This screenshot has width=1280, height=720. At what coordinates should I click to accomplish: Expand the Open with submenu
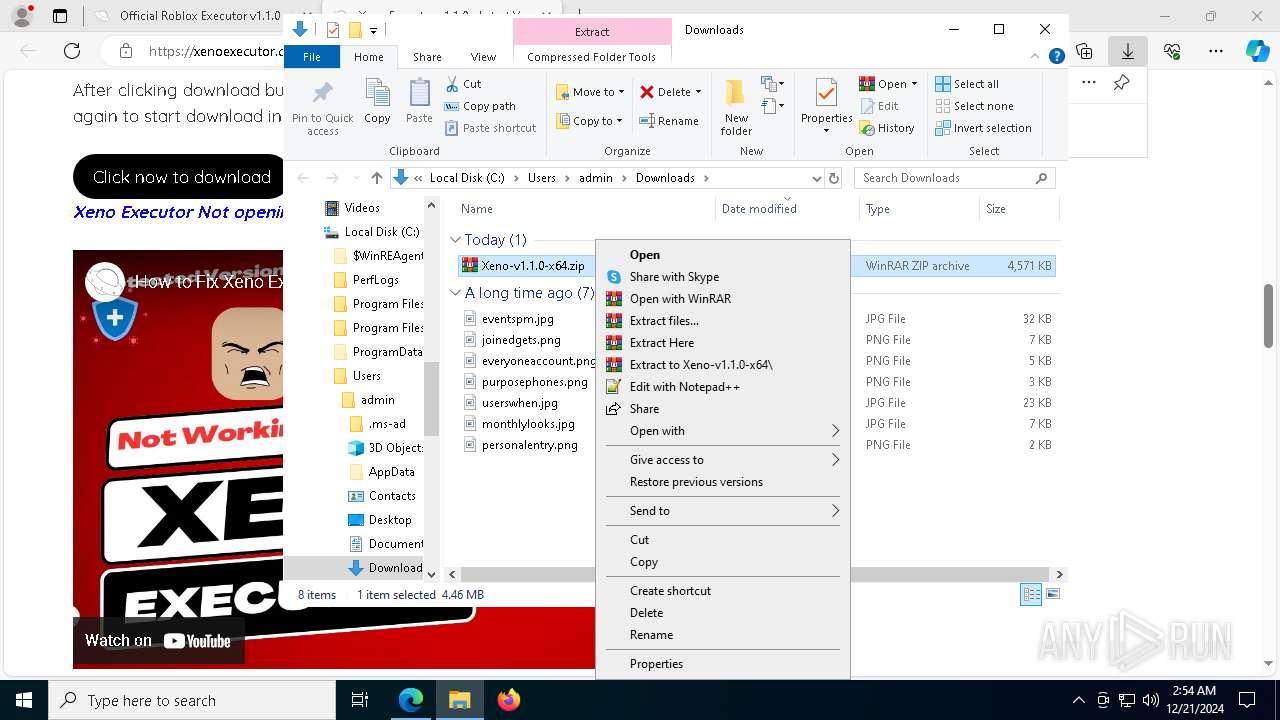point(722,431)
